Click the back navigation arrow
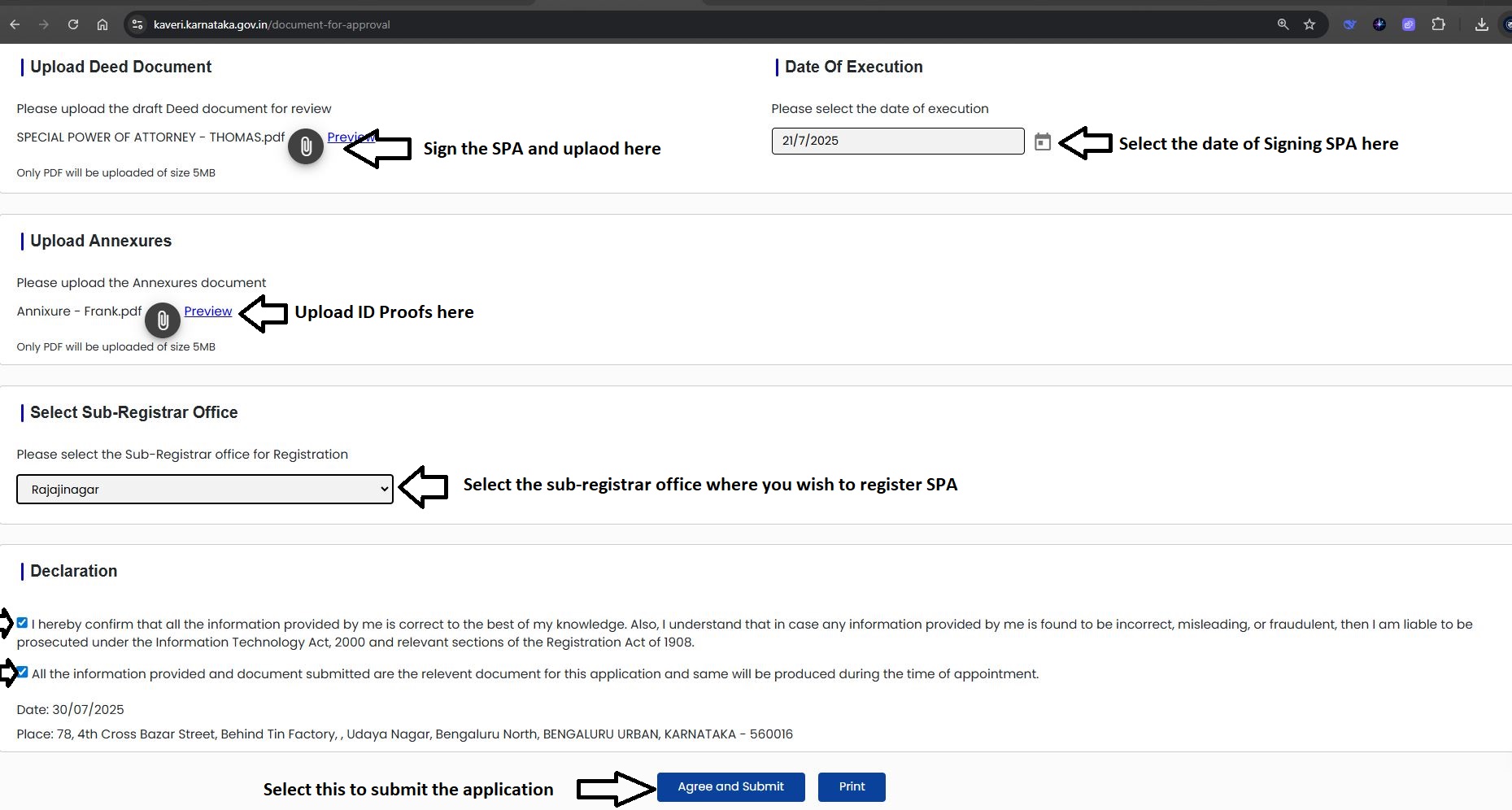 [x=15, y=24]
